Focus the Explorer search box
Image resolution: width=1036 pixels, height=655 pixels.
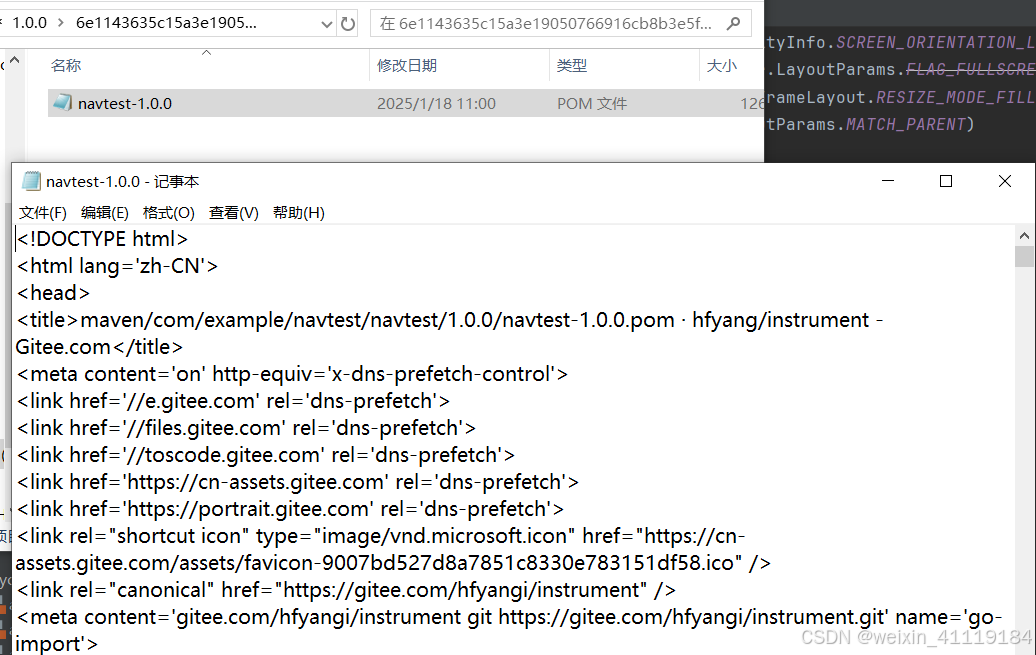(560, 24)
